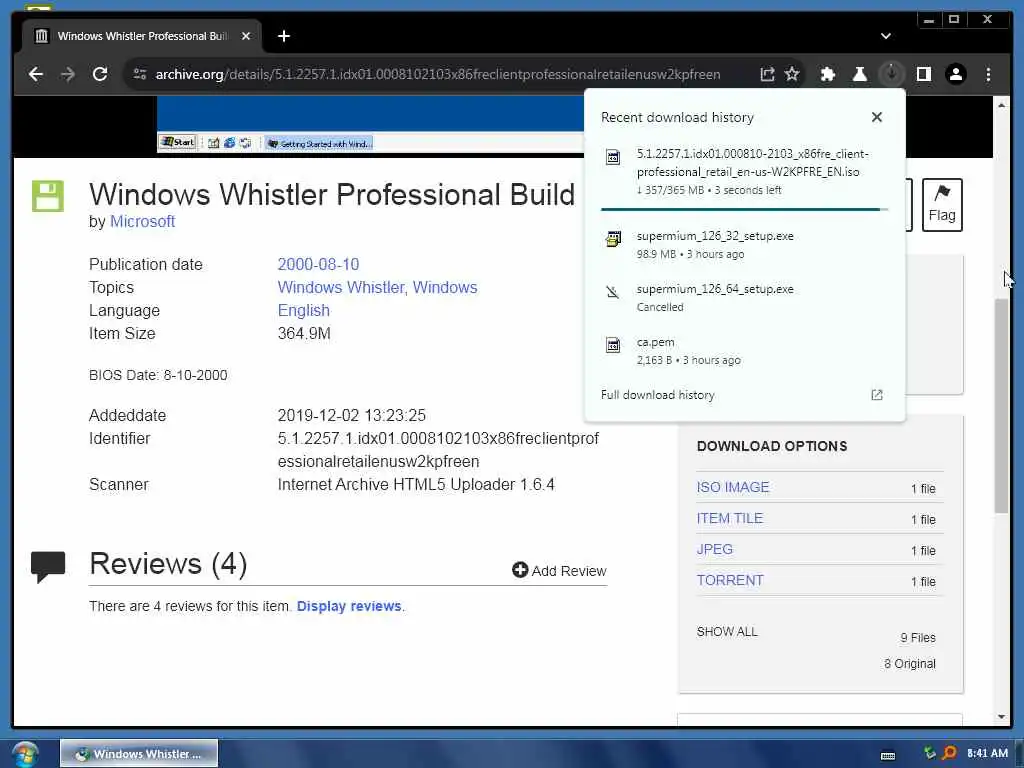This screenshot has height=768, width=1024.
Task: Open Full download history link
Action: 658,395
